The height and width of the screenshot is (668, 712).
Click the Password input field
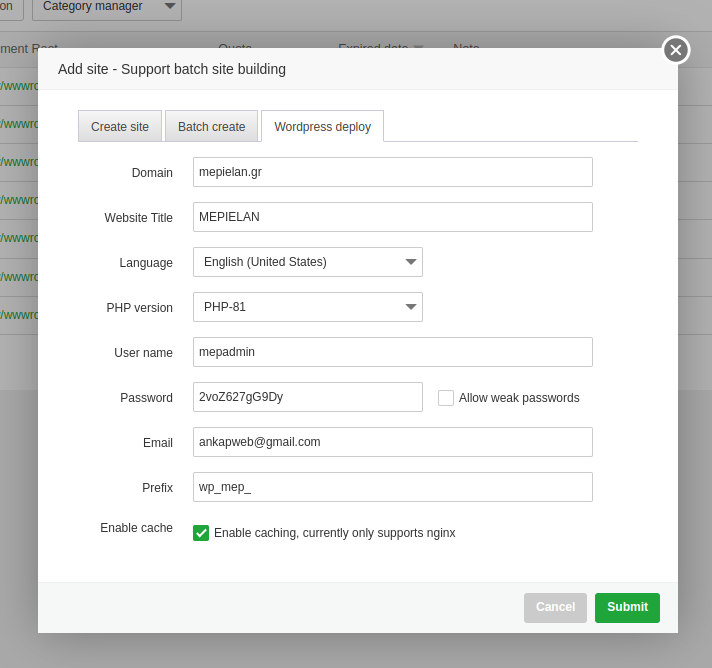[308, 397]
